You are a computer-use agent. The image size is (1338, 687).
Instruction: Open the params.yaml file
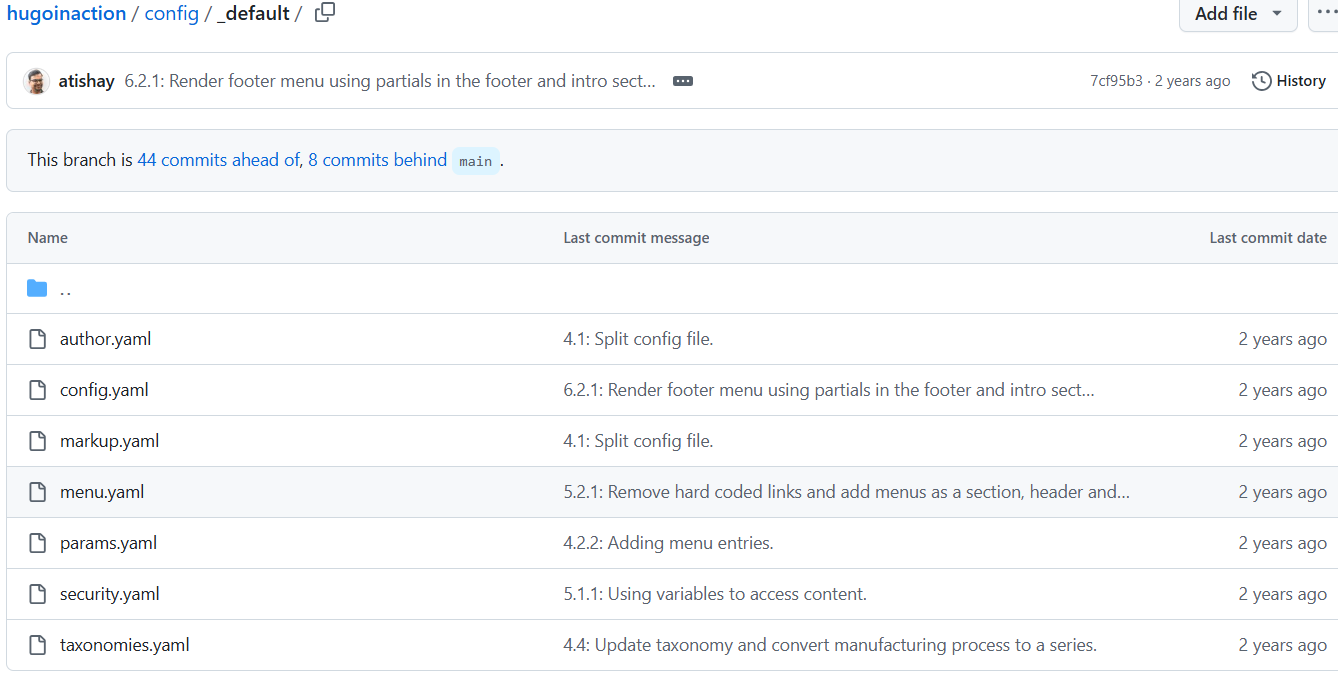pos(108,543)
